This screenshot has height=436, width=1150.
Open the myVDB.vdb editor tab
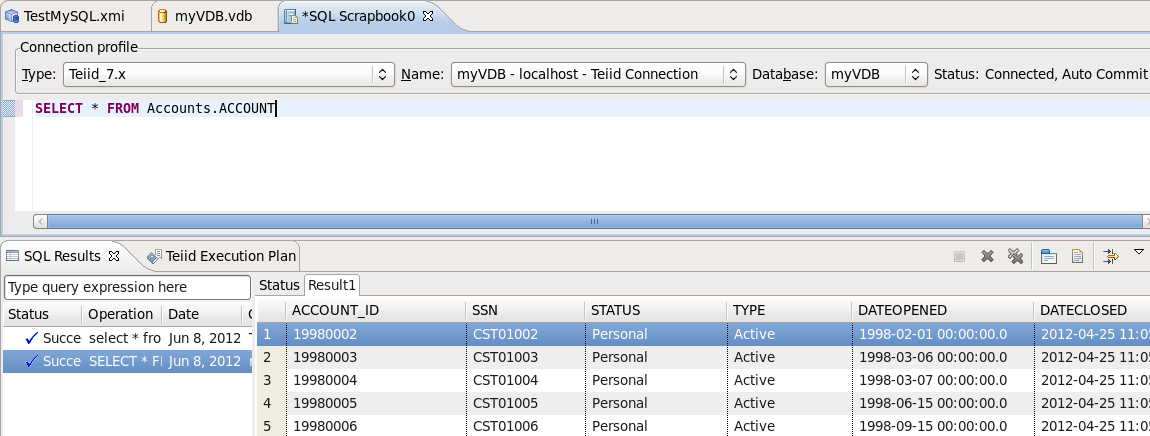pyautogui.click(x=211, y=16)
